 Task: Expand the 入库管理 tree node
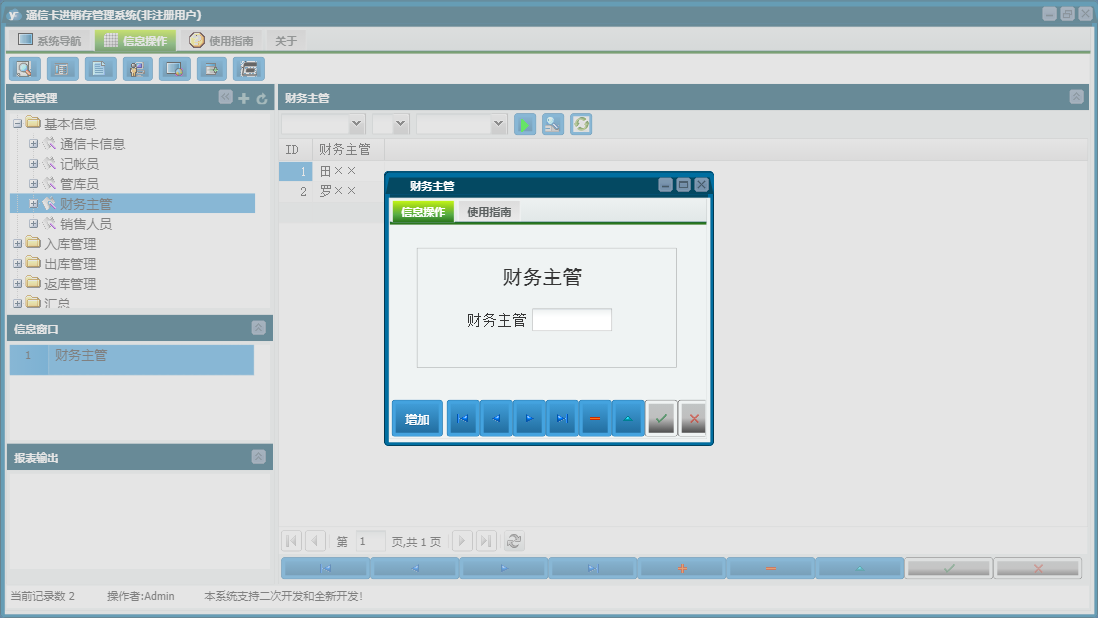[x=16, y=244]
